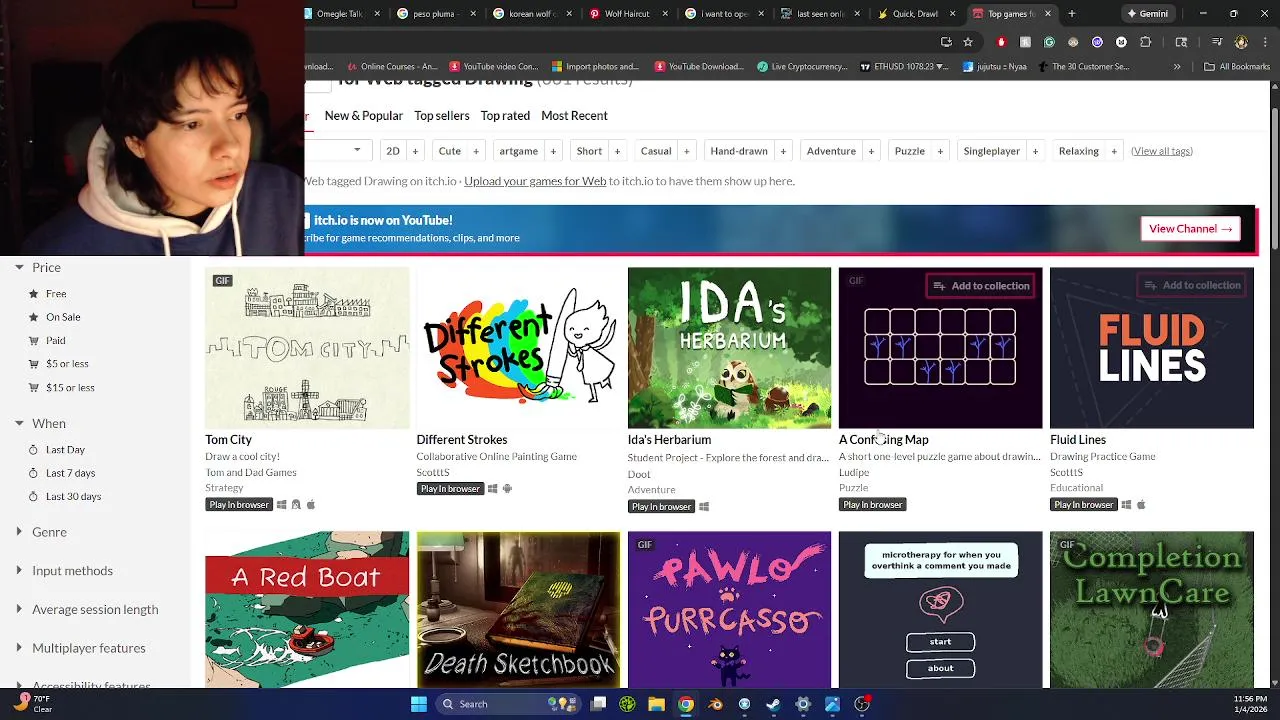This screenshot has height=720, width=1280.
Task: Click Linux icon under Tom City
Action: (296, 505)
